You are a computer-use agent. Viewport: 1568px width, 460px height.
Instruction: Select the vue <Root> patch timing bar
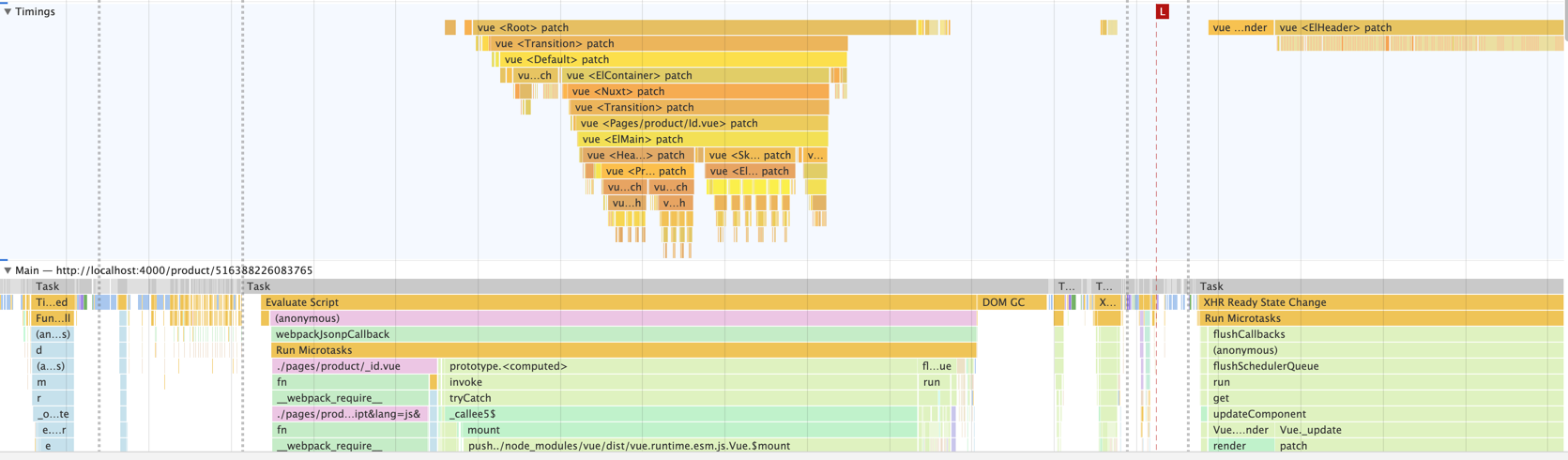point(694,28)
